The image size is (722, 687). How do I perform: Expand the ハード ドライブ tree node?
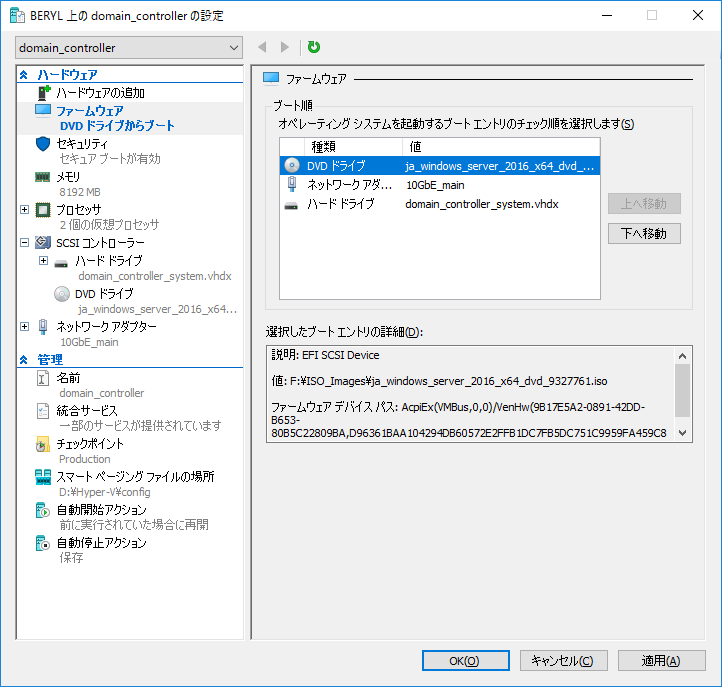43,261
